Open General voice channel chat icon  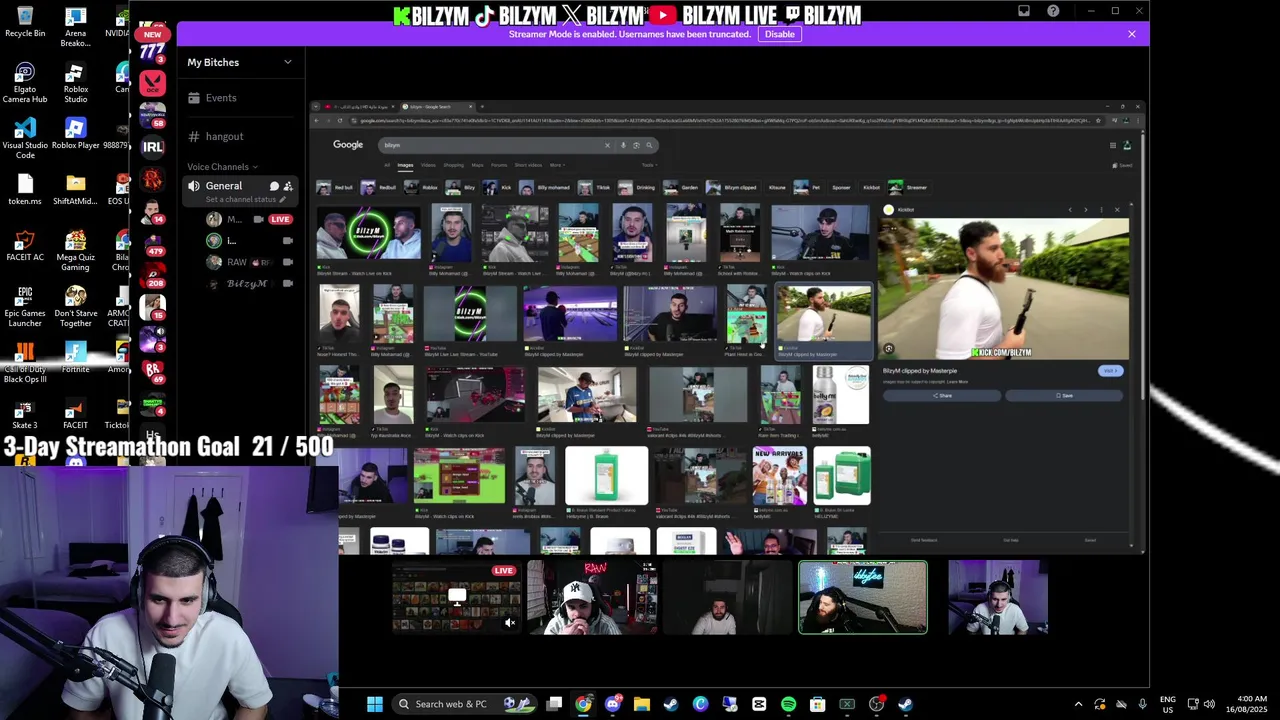[x=273, y=186]
